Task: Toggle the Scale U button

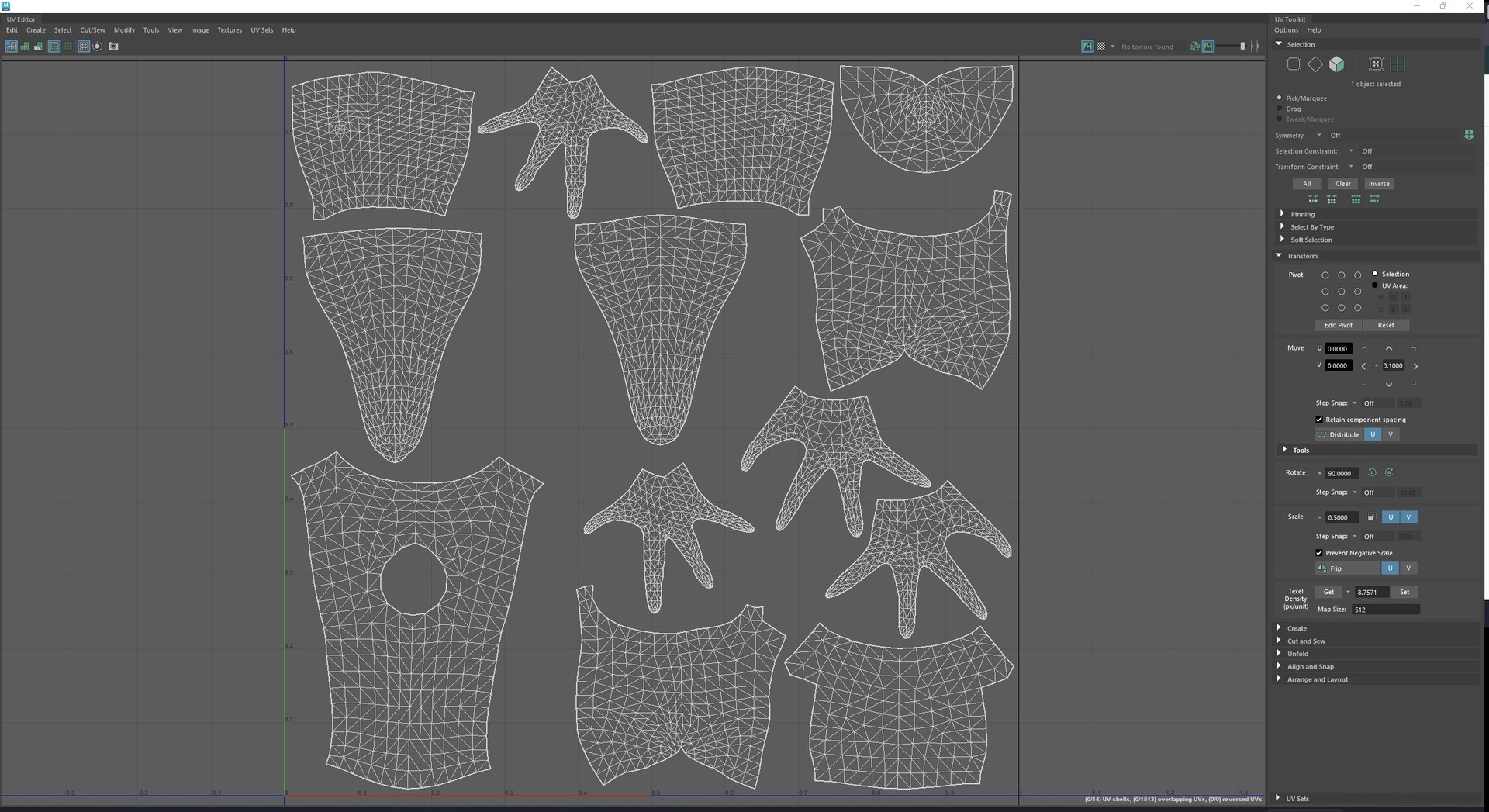Action: (1391, 517)
